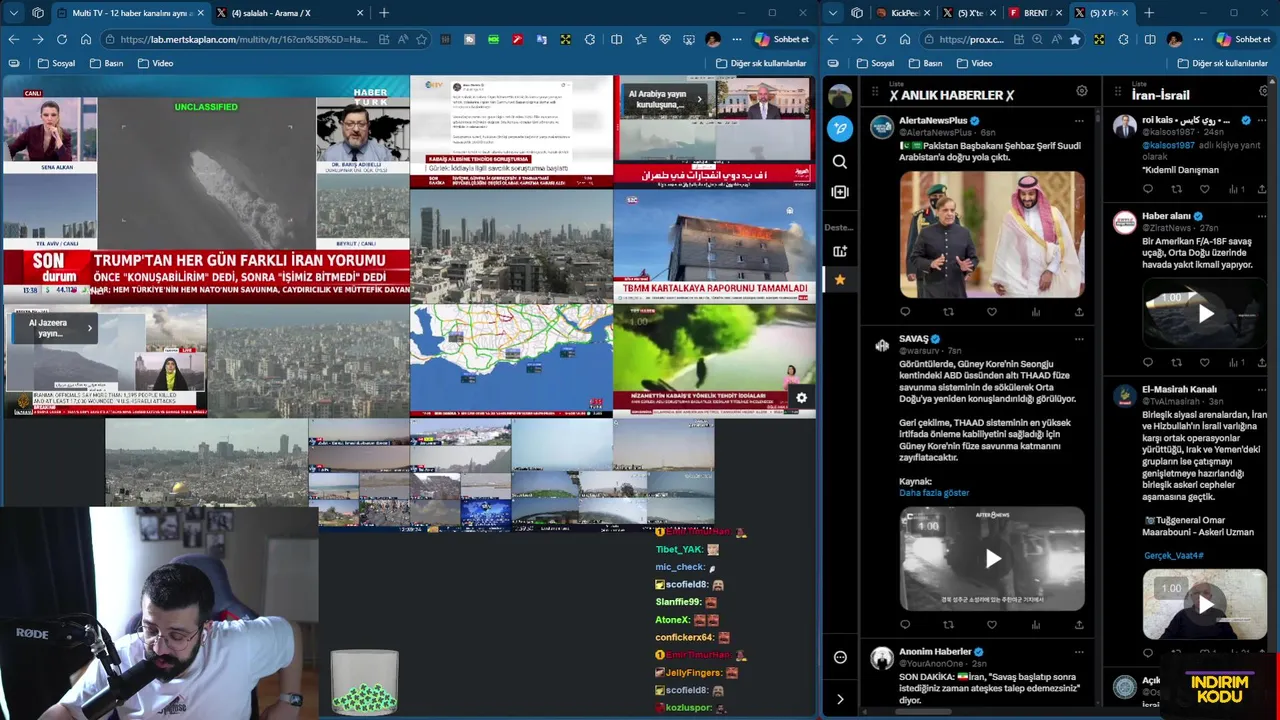Image resolution: width=1280 pixels, height=720 pixels.
Task: Open 'Video' bookmarks folder in right browser
Action: pos(974,63)
